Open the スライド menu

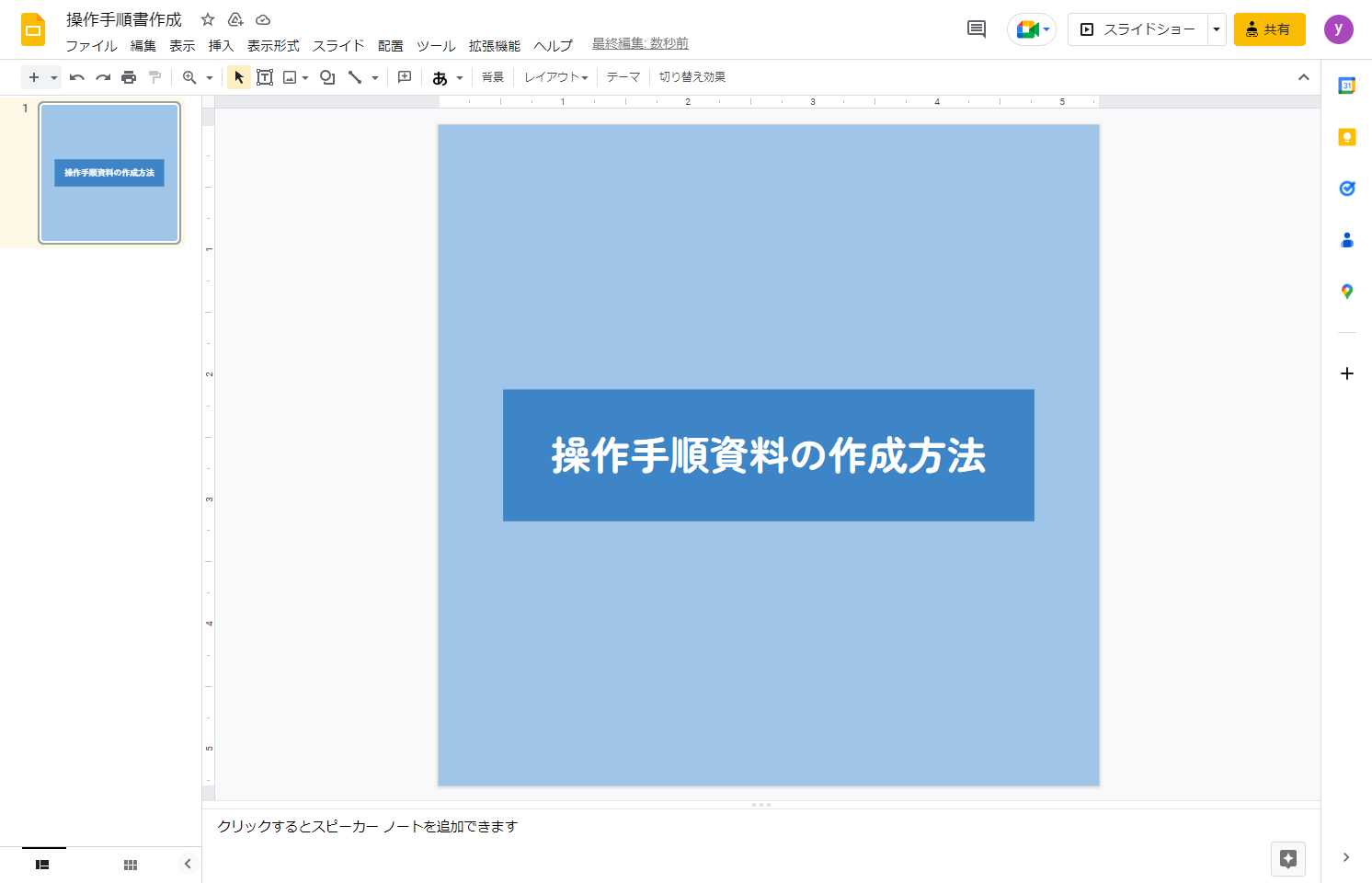click(x=338, y=45)
